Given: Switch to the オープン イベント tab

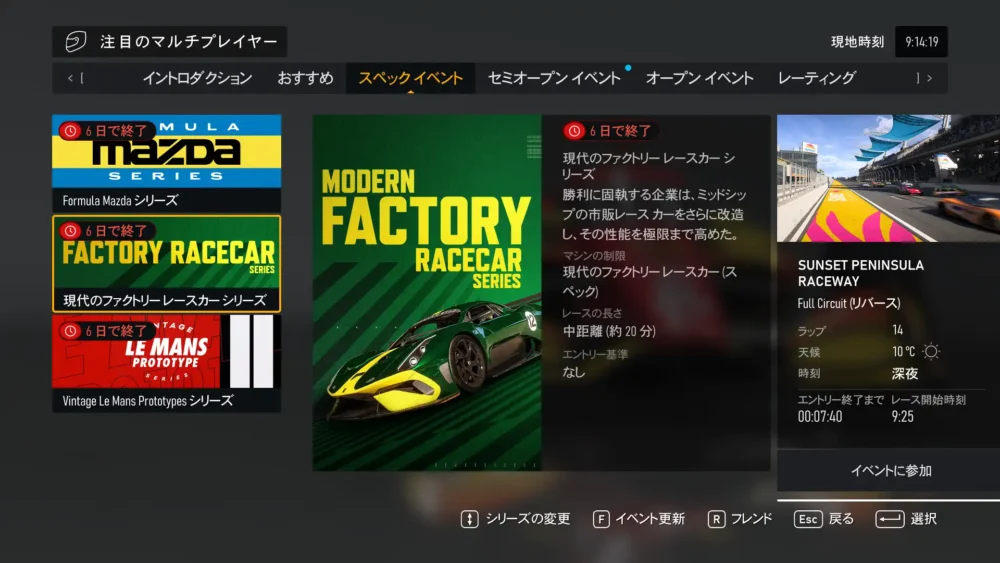Looking at the screenshot, I should coord(700,78).
